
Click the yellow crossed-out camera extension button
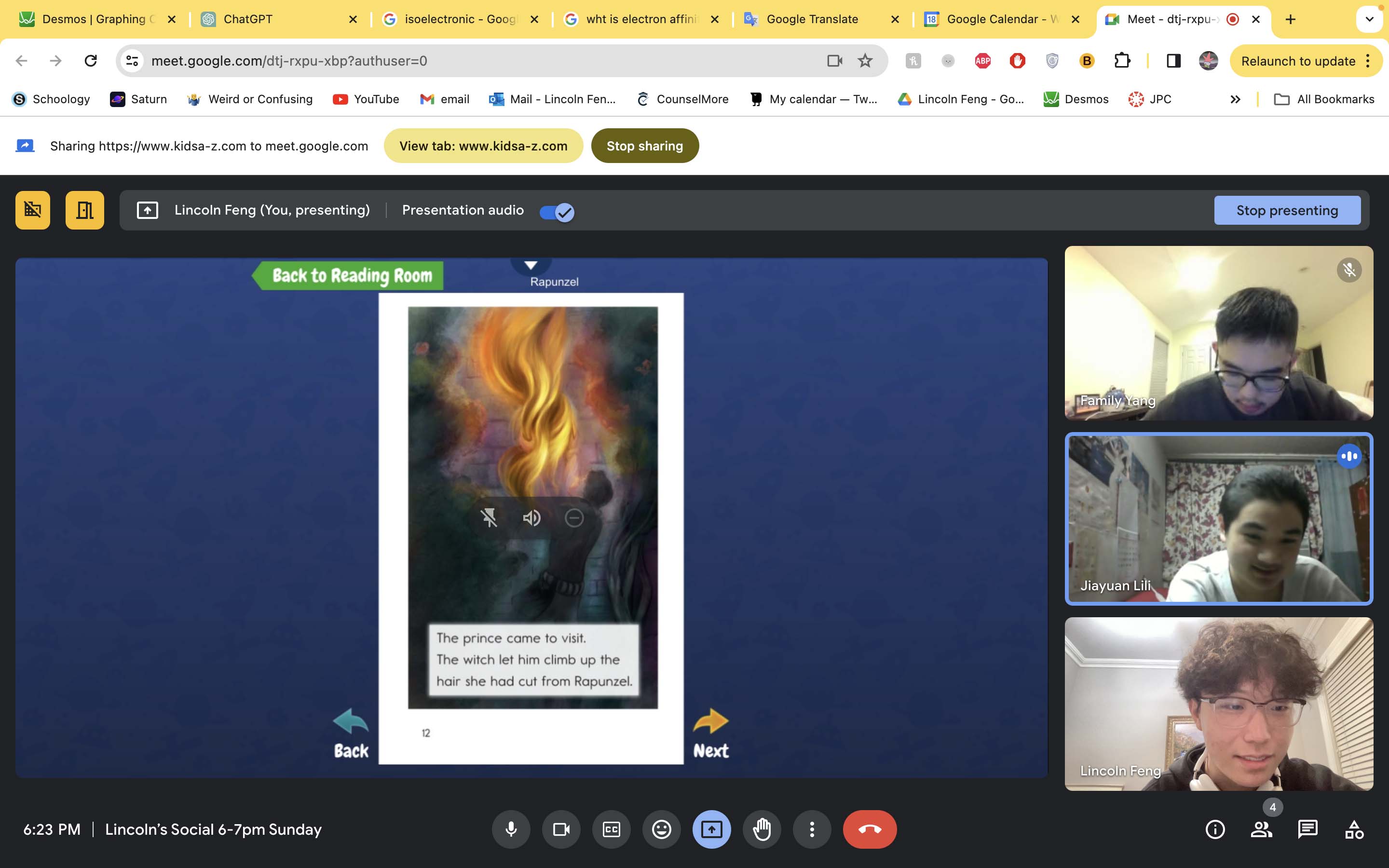coord(33,210)
